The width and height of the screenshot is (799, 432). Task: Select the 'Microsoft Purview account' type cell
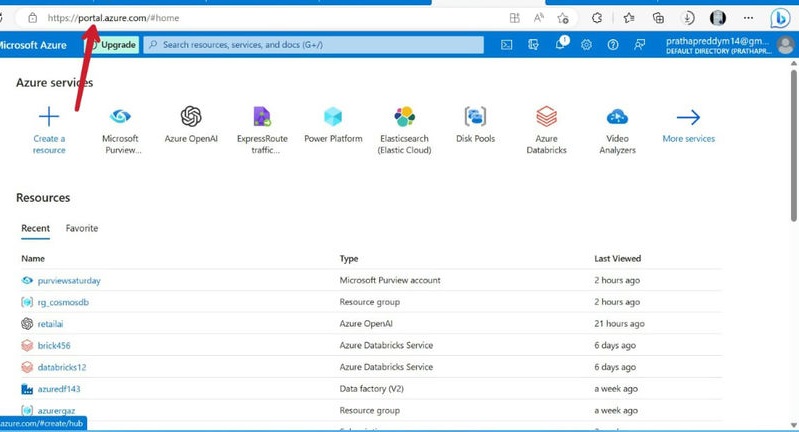[390, 280]
